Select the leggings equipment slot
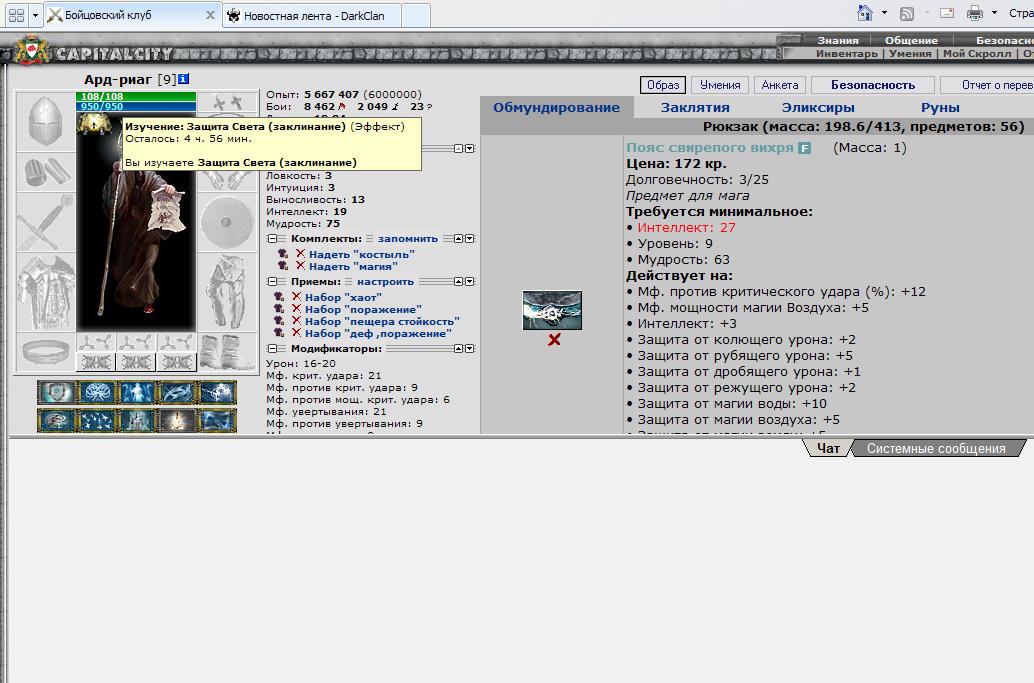1034x683 pixels. pos(227,292)
